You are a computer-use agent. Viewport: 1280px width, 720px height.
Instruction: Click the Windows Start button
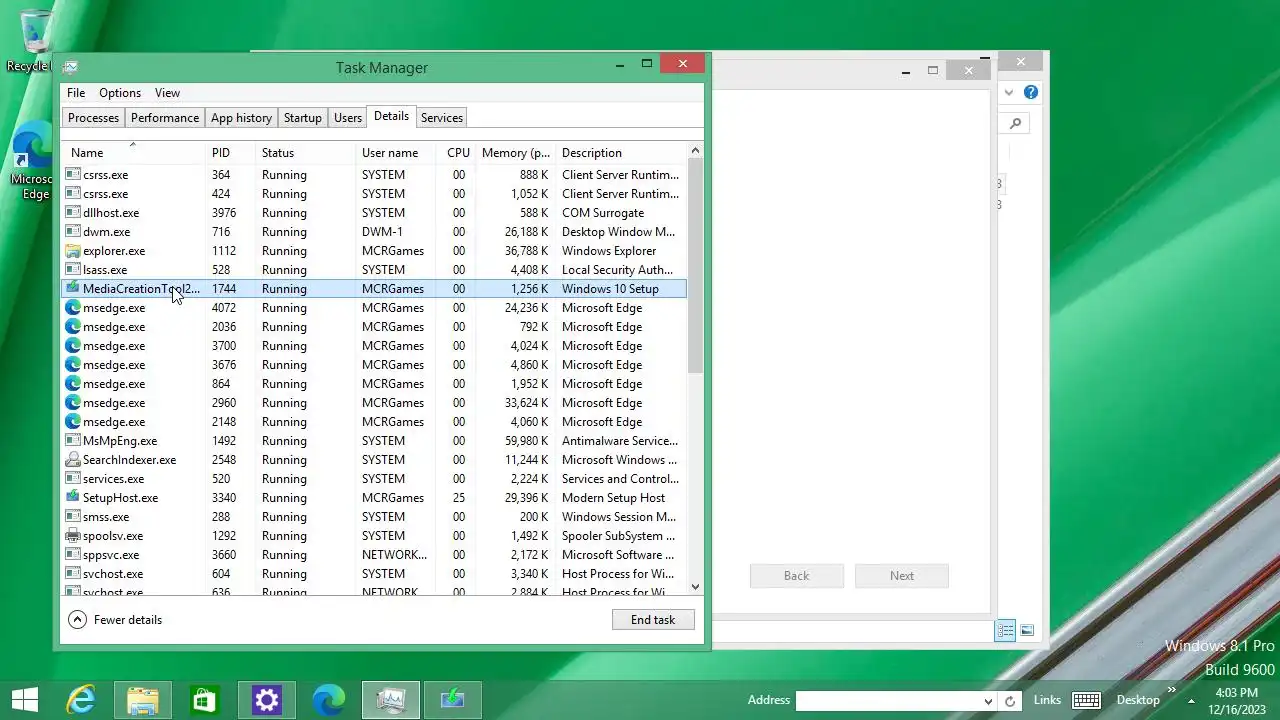(x=24, y=700)
